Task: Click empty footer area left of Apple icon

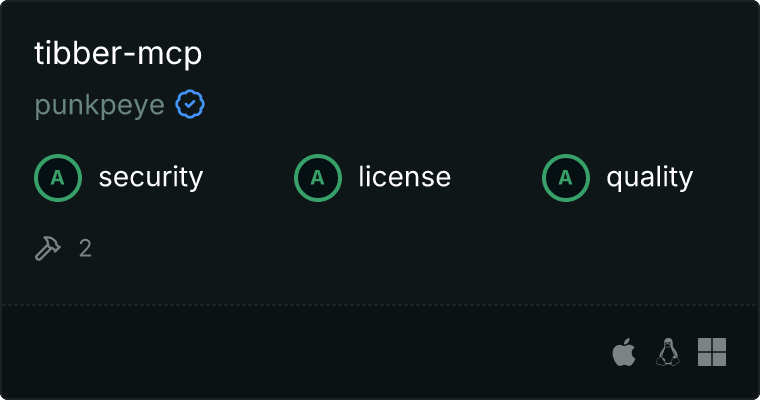Action: [310, 352]
